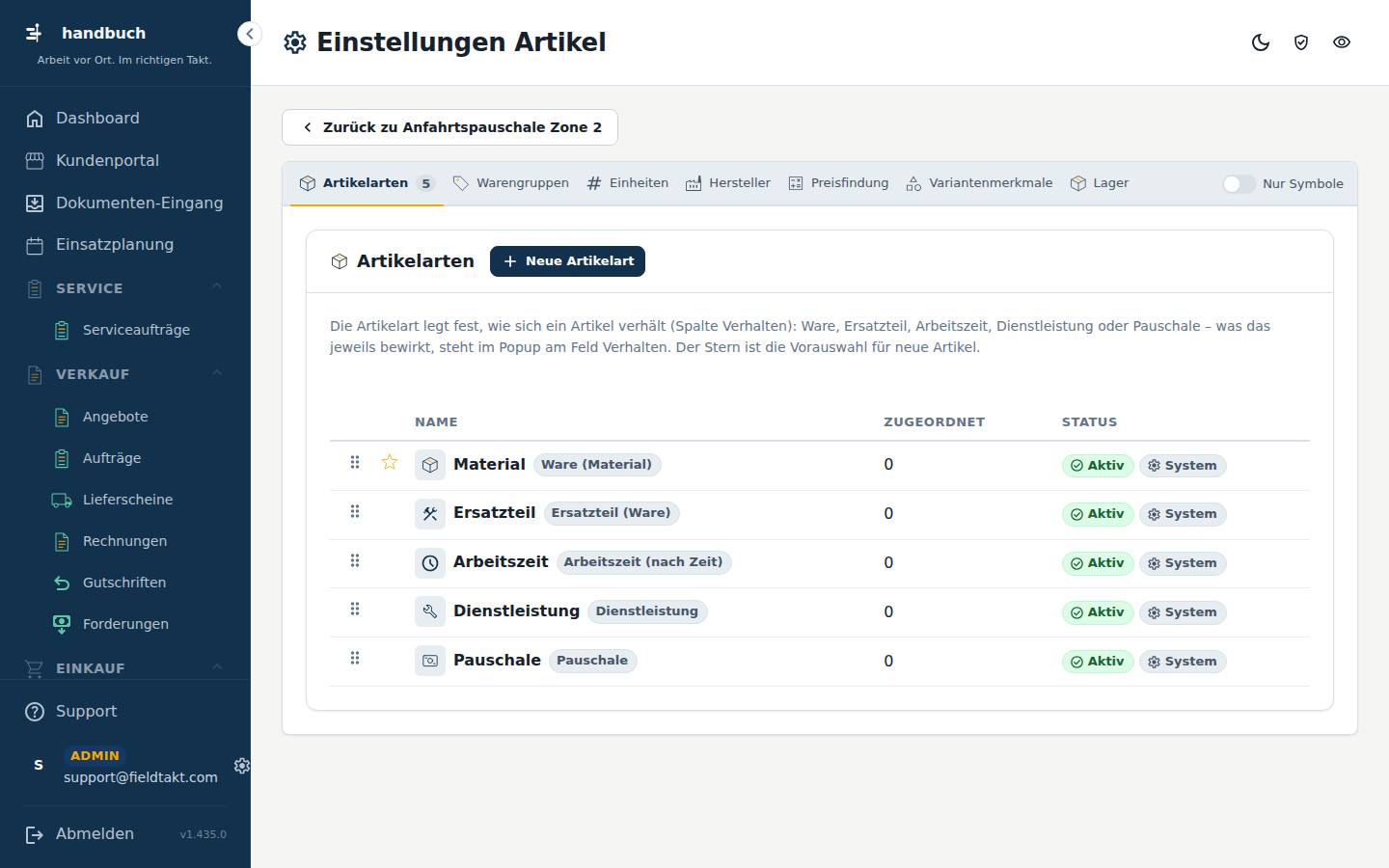Switch to the Lager tab

(1100, 183)
